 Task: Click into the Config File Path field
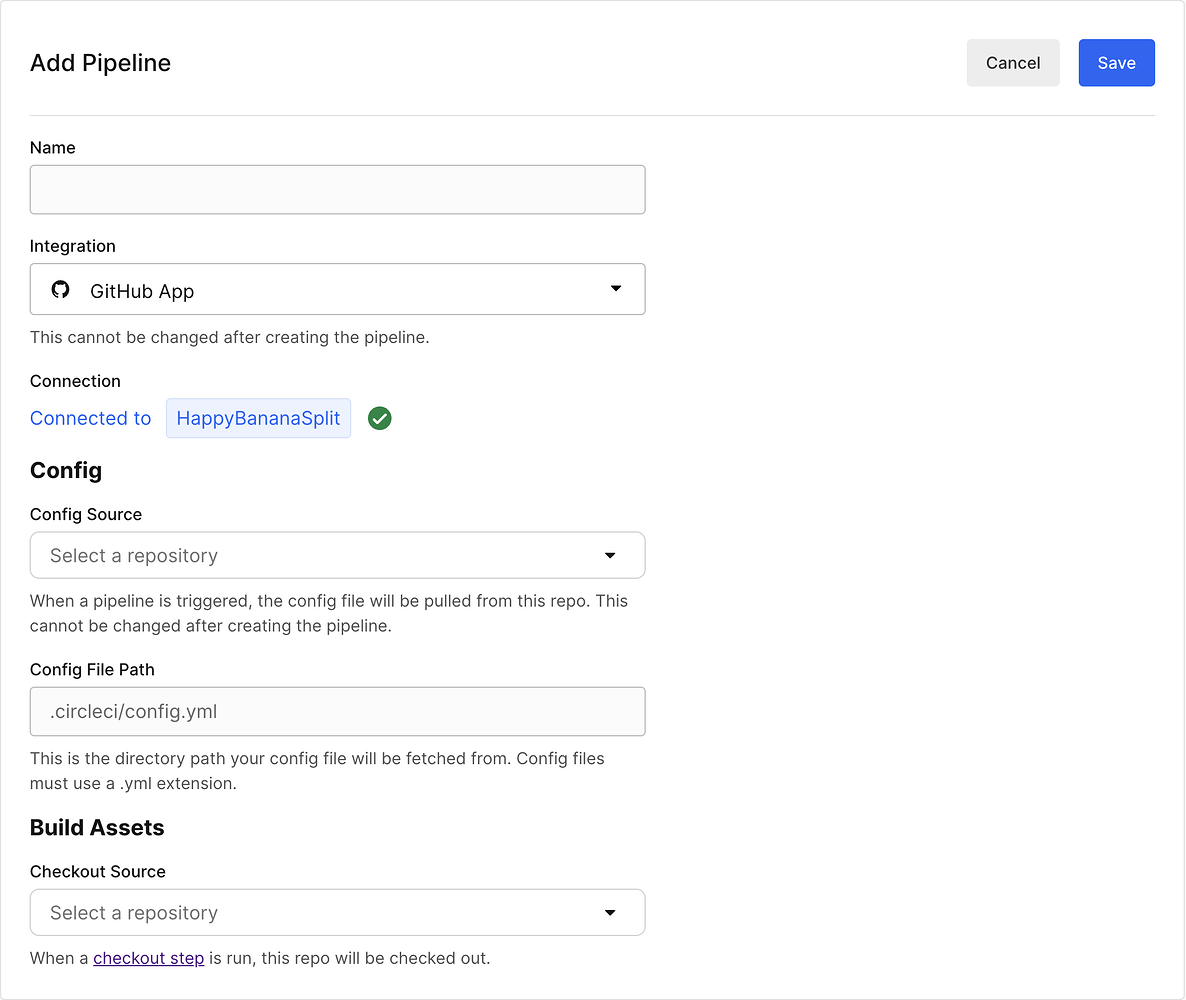tap(337, 712)
